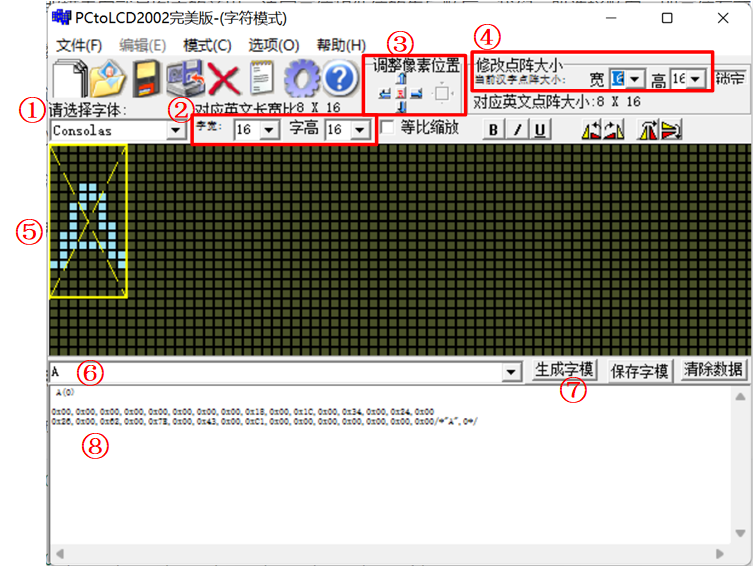Open the 字宽 value dropdown

click(x=269, y=130)
